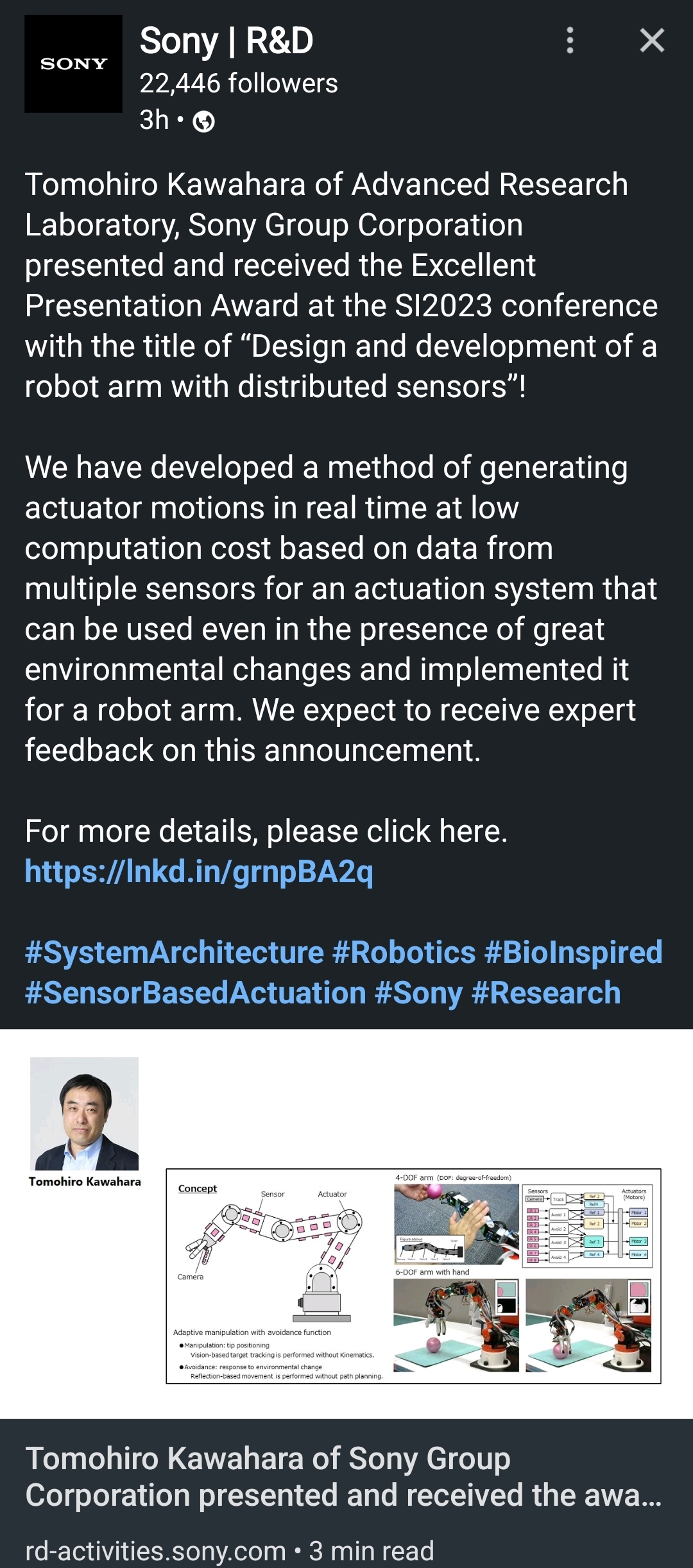The image size is (693, 1568).
Task: Dismiss post with the X icon
Action: (652, 40)
